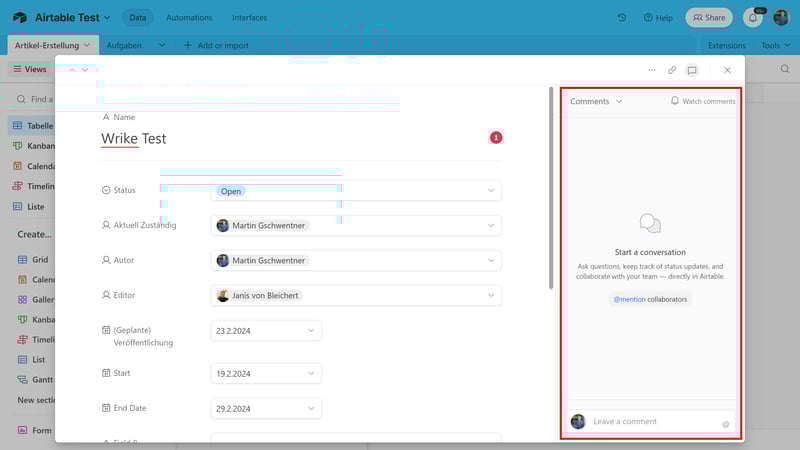Expand the Artikel-Erstellung table tab menu
The image size is (800, 450).
click(86, 45)
